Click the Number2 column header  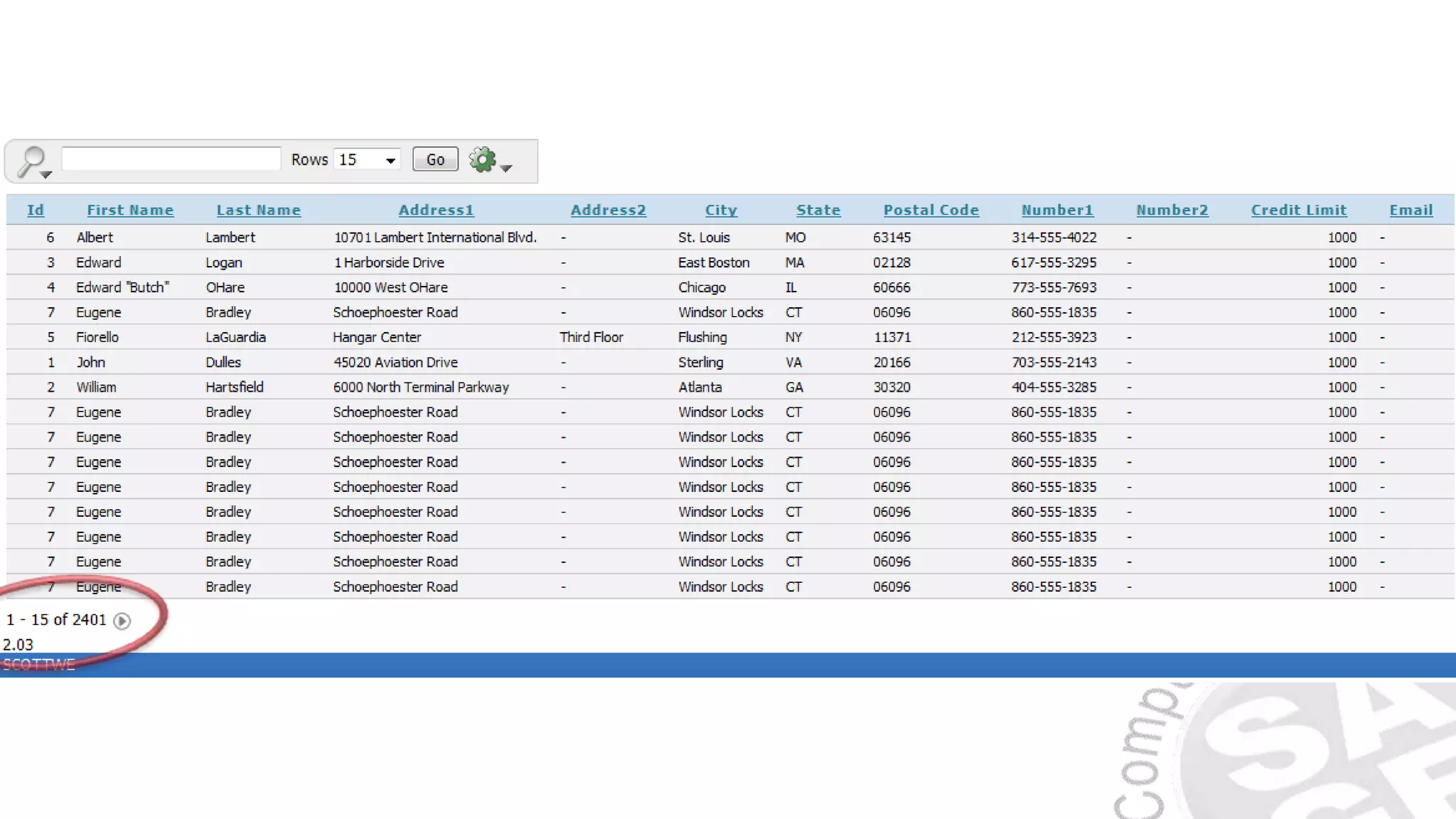[x=1172, y=210]
